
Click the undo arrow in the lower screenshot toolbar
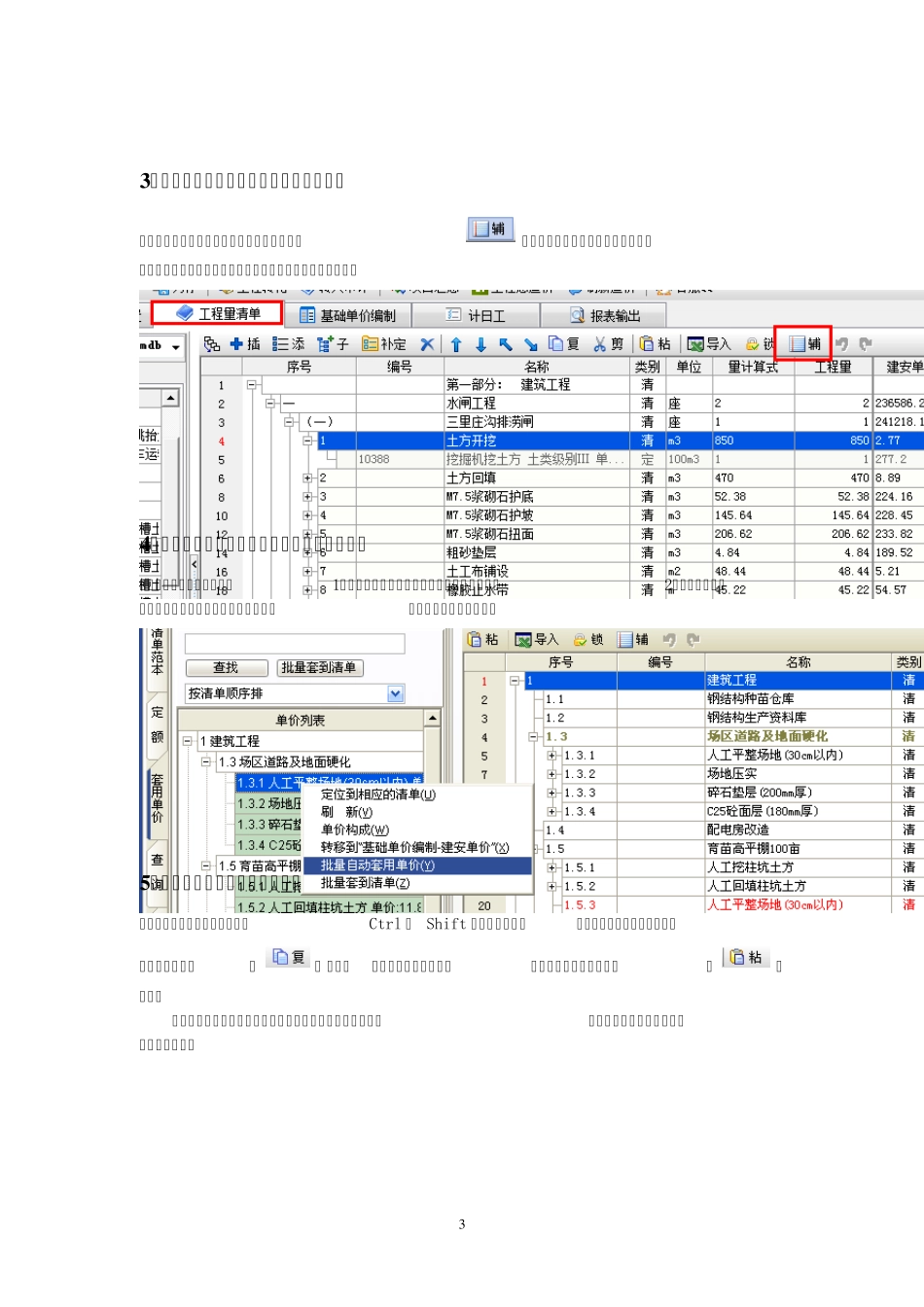tap(669, 640)
